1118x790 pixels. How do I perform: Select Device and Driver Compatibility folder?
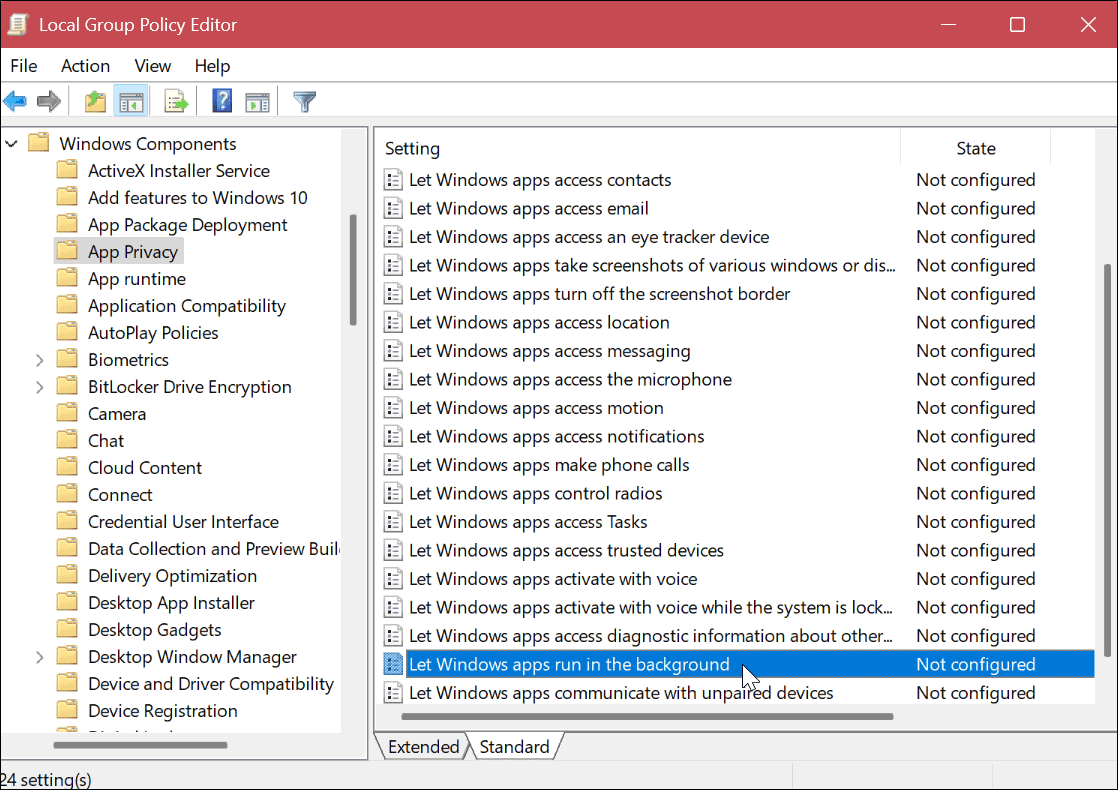click(211, 684)
